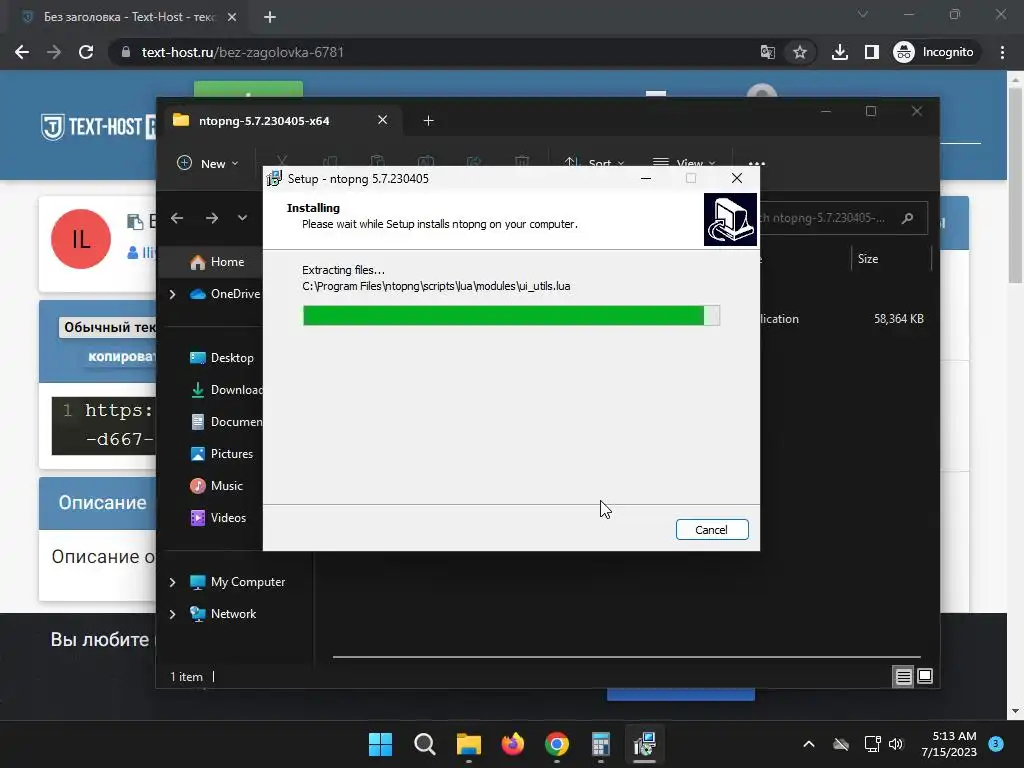This screenshot has width=1024, height=768.
Task: Open Windows taskbar Search
Action: 424,744
